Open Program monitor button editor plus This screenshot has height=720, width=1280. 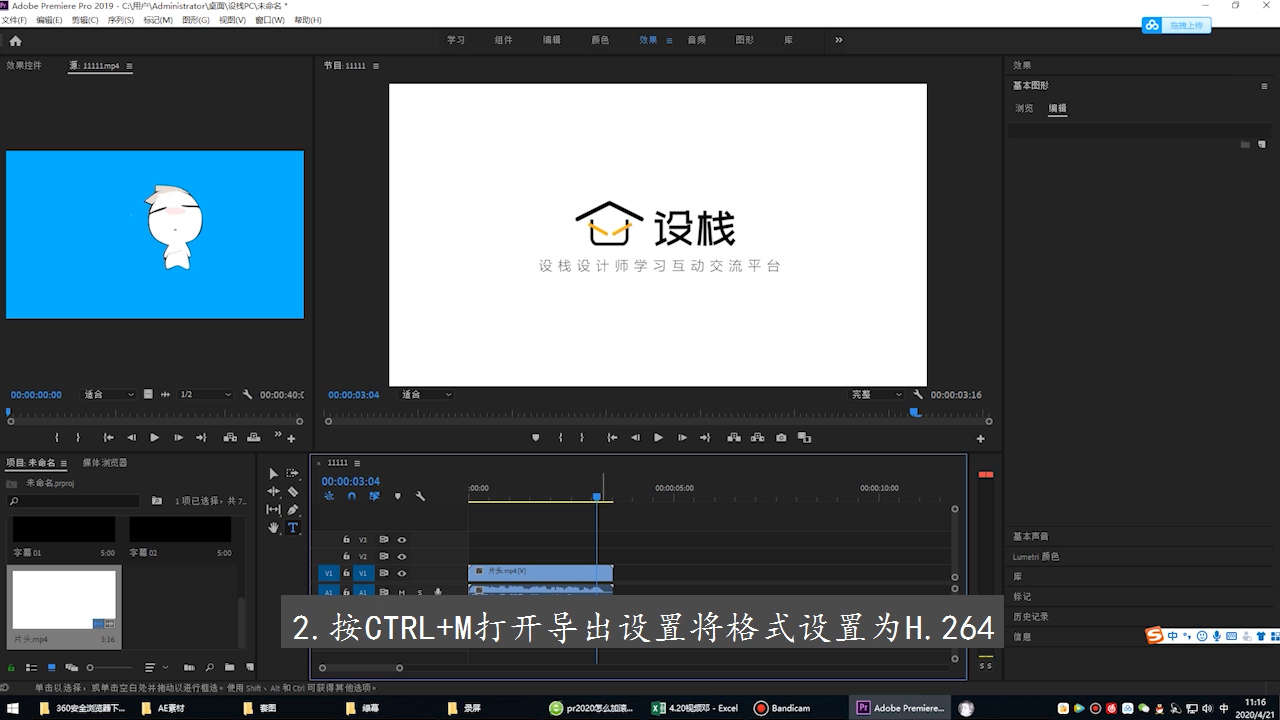click(x=980, y=438)
